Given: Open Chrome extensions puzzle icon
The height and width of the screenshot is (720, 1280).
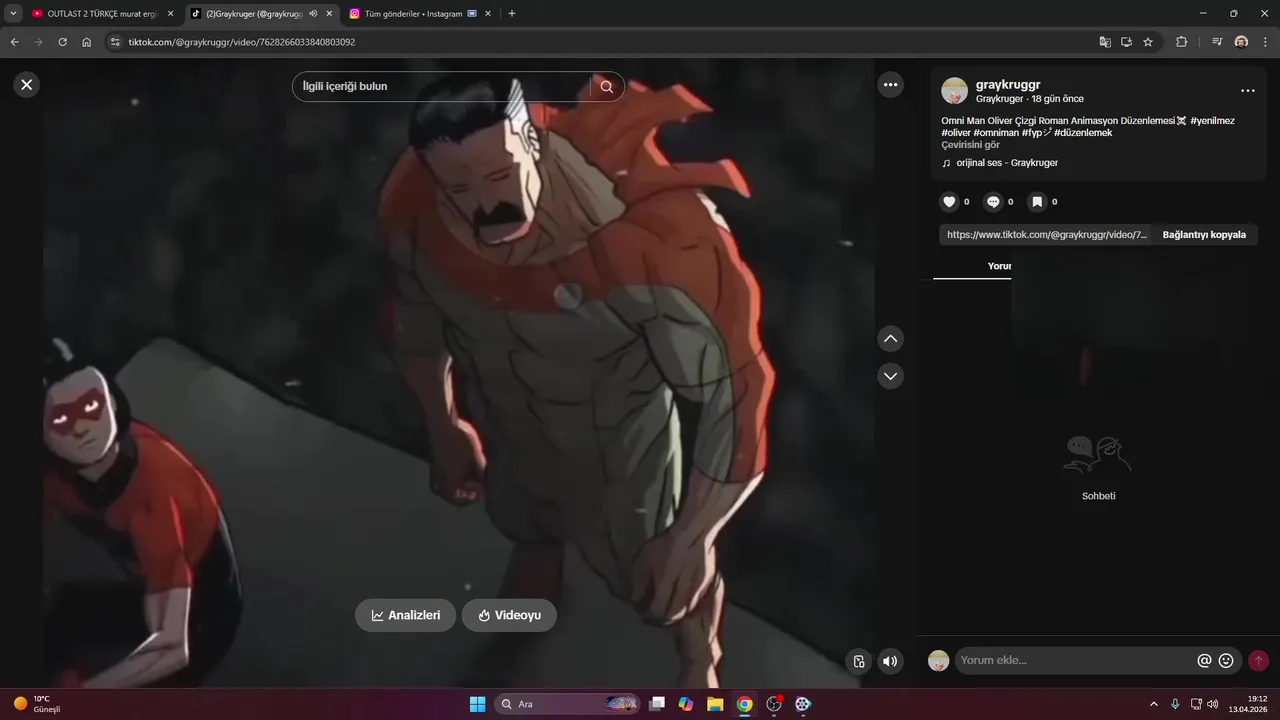Looking at the screenshot, I should click(x=1181, y=42).
